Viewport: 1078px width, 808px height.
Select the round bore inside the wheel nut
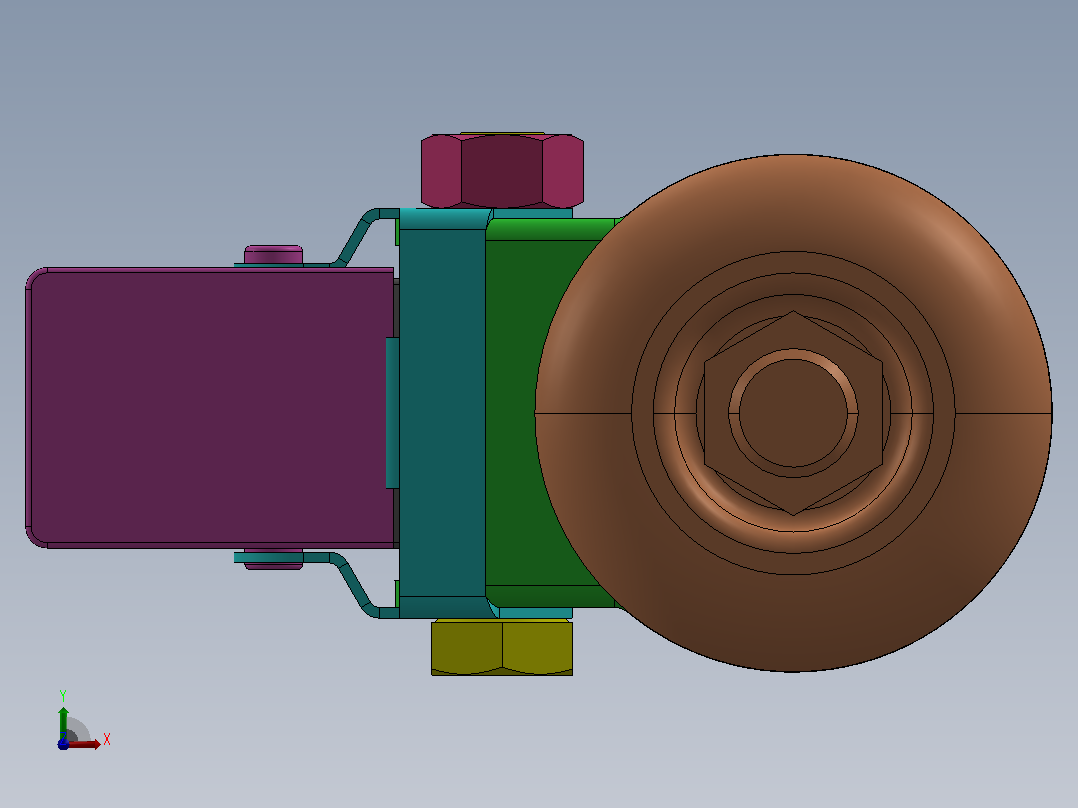click(x=793, y=413)
